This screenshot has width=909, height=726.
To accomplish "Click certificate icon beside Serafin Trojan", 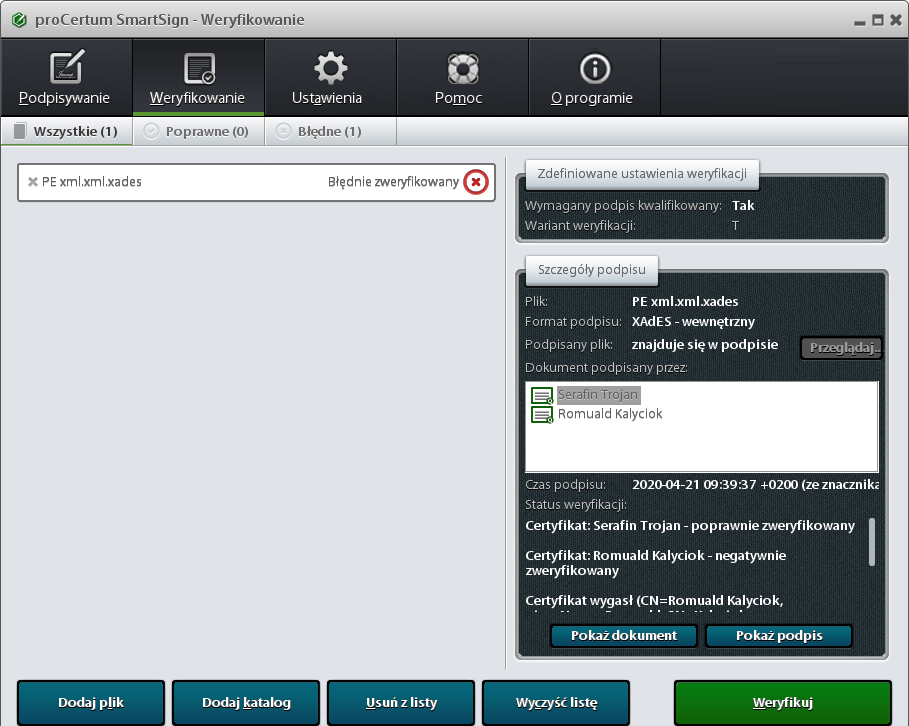I will point(542,395).
